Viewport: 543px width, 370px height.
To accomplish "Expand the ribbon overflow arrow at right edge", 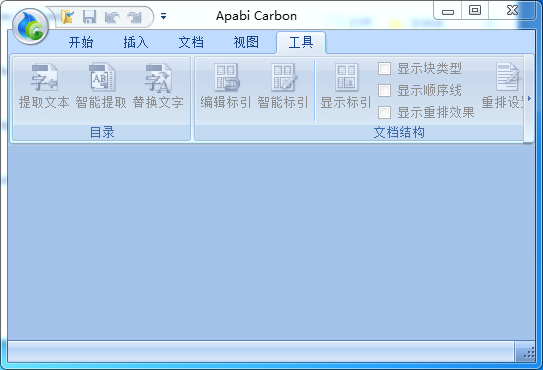I will coord(529,99).
